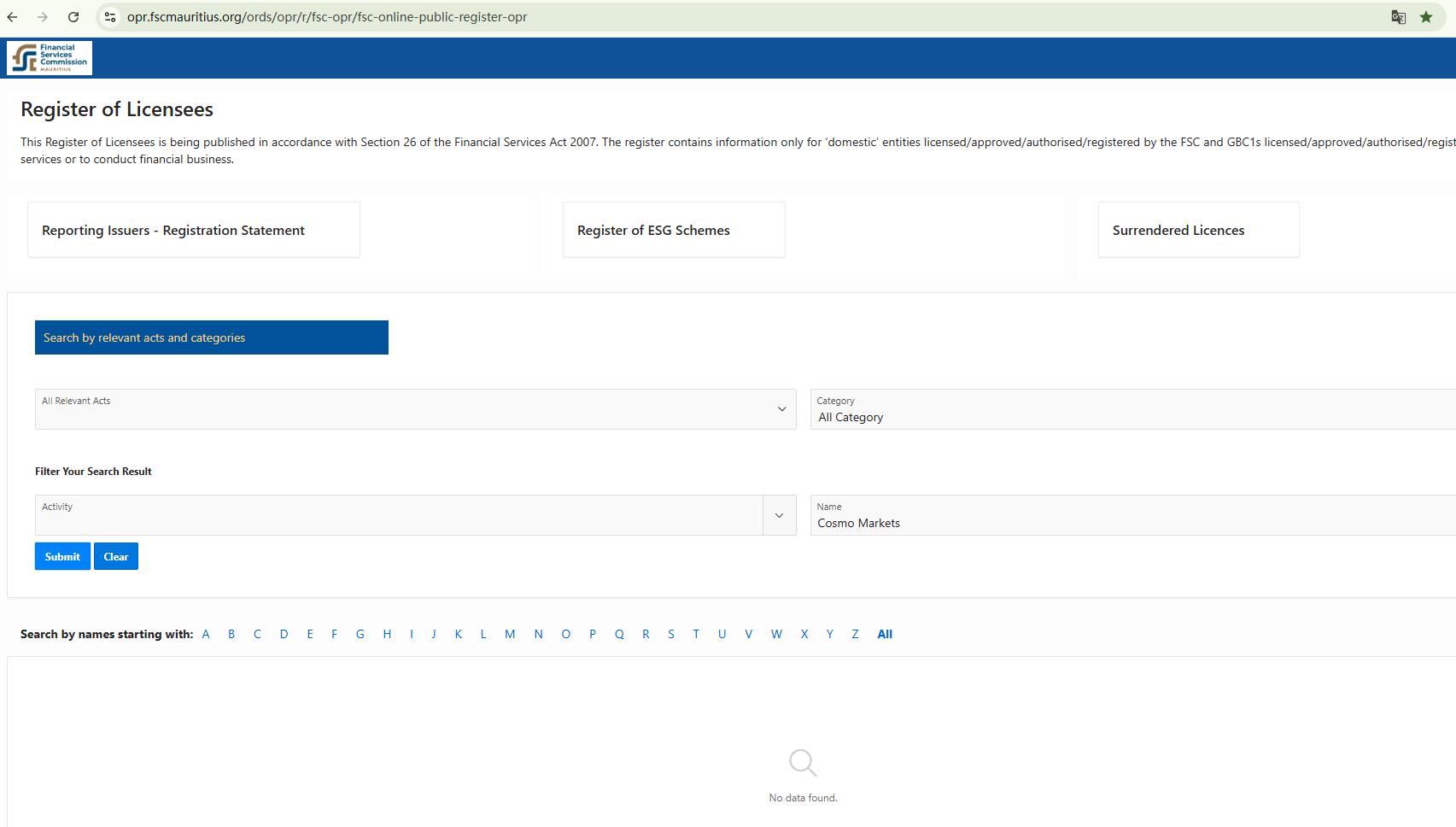Filter names starting with letter M
The image size is (1456, 827).
[x=510, y=634]
